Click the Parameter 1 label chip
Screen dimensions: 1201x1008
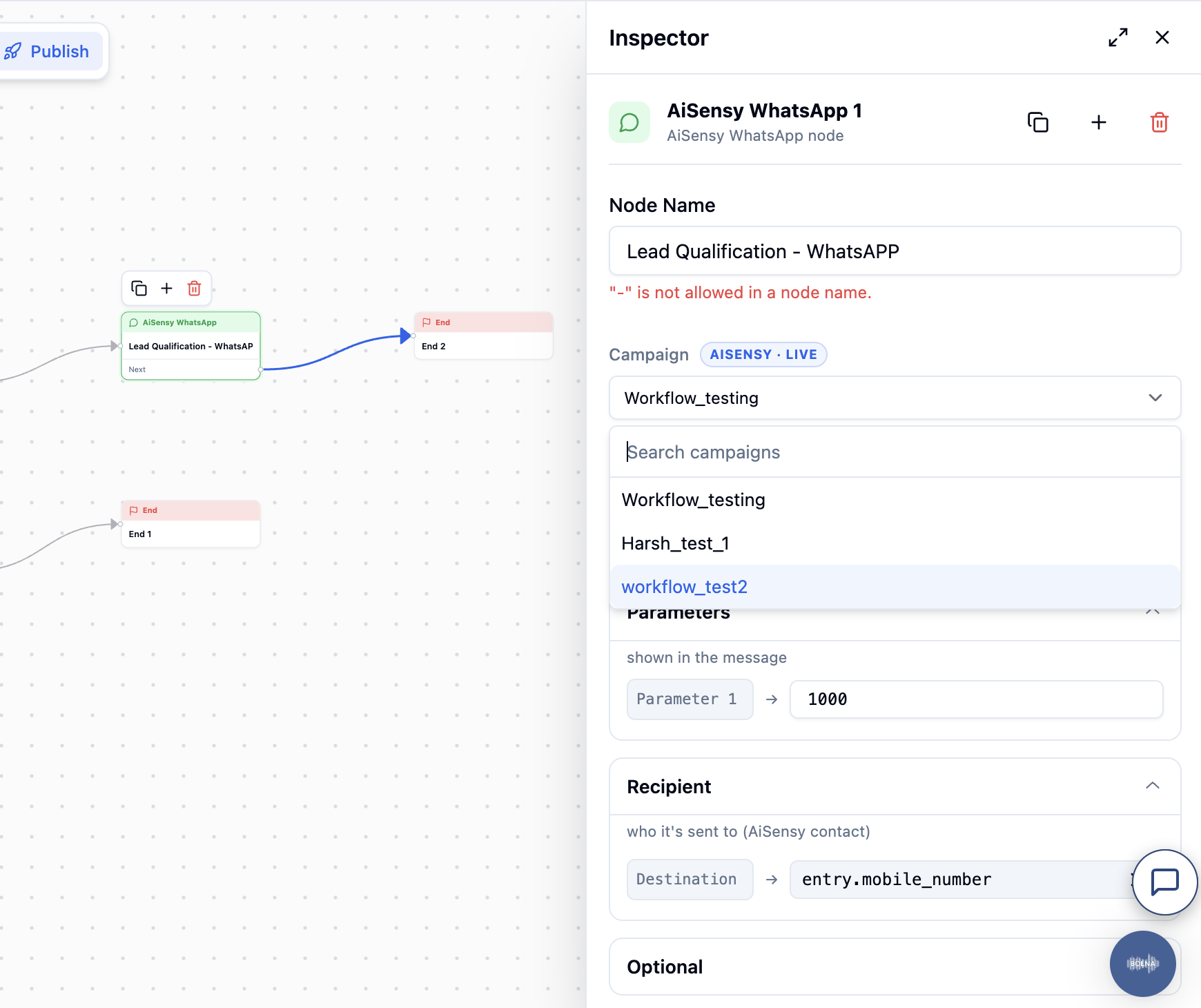pyautogui.click(x=690, y=699)
